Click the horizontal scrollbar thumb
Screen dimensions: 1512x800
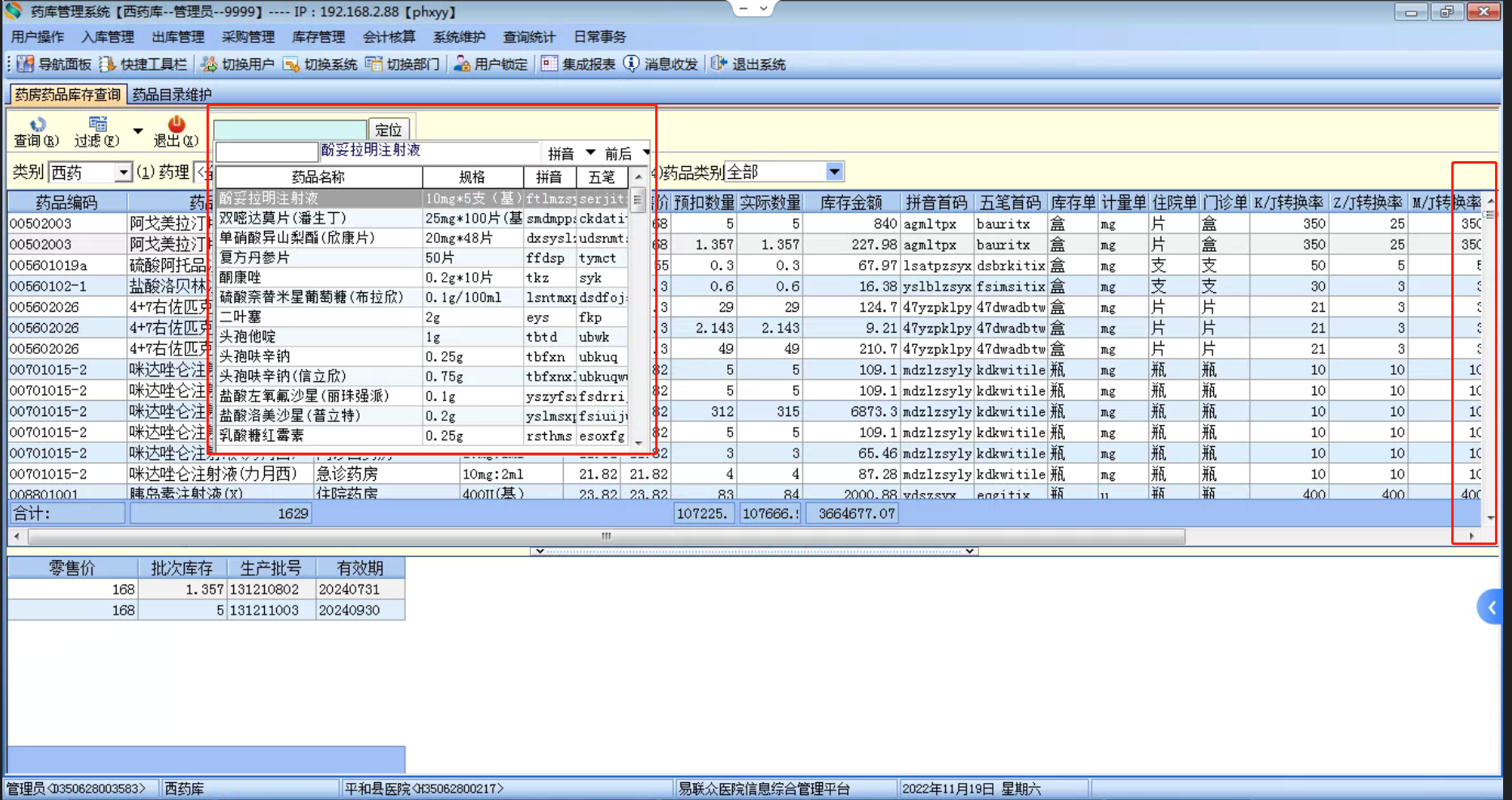pyautogui.click(x=607, y=536)
